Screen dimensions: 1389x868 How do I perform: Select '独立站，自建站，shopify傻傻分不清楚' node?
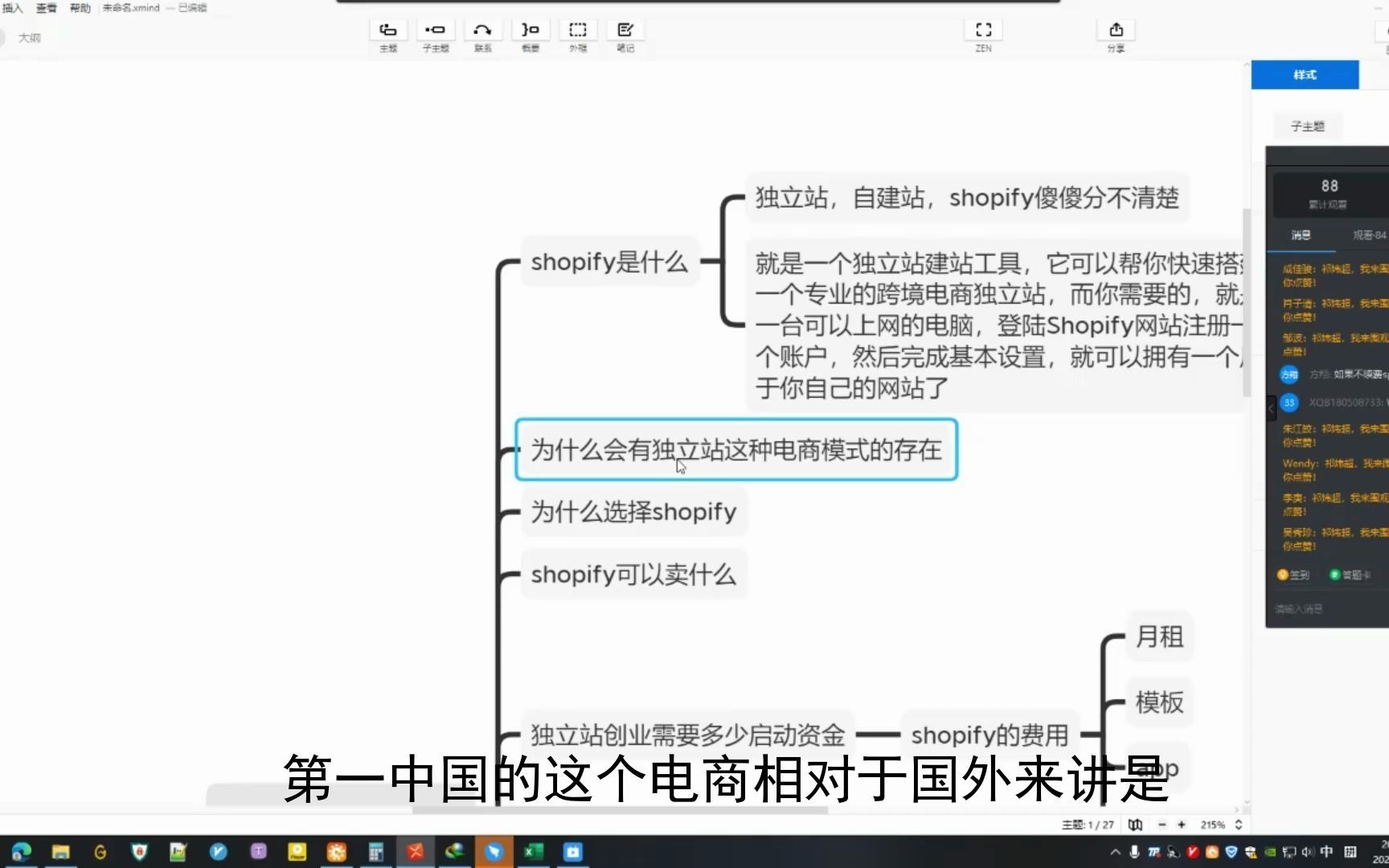point(967,198)
